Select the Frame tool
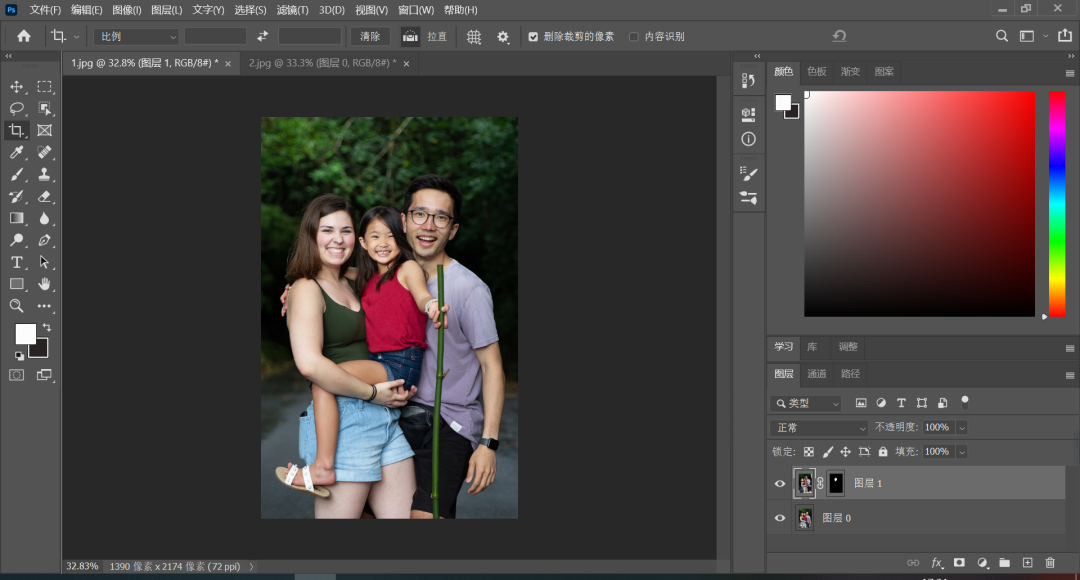Image resolution: width=1080 pixels, height=580 pixels. [45, 130]
